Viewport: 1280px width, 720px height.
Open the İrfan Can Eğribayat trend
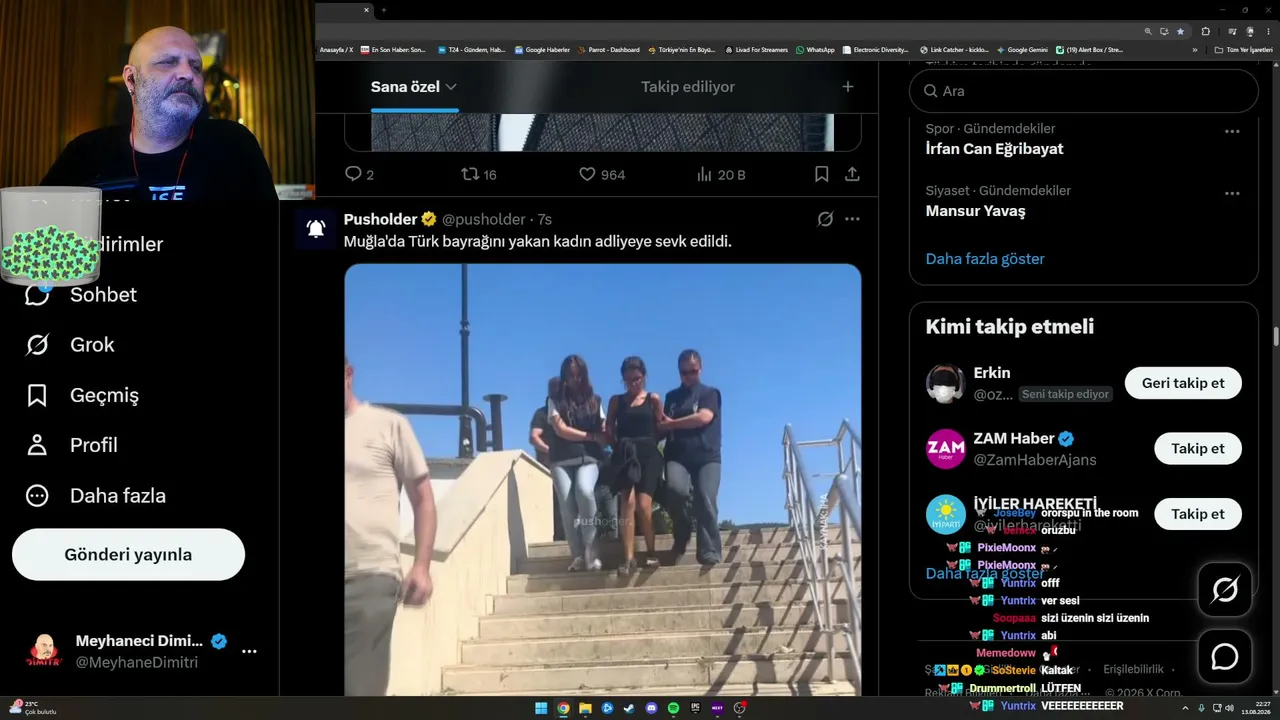(995, 149)
